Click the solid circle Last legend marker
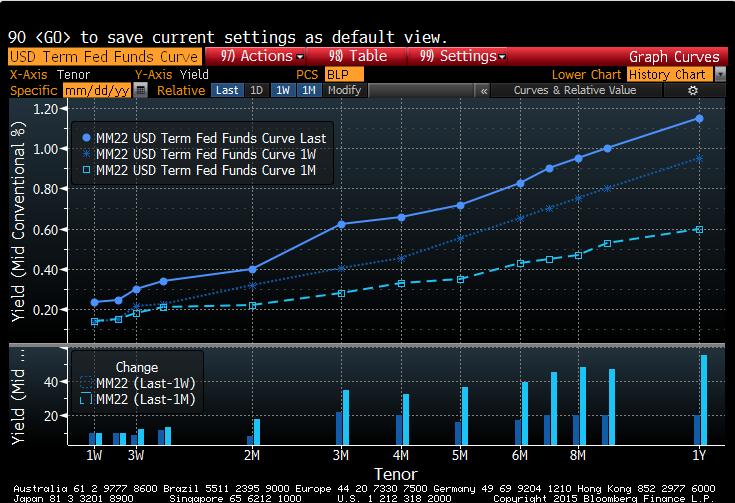The height and width of the screenshot is (503, 735). pyautogui.click(x=86, y=138)
